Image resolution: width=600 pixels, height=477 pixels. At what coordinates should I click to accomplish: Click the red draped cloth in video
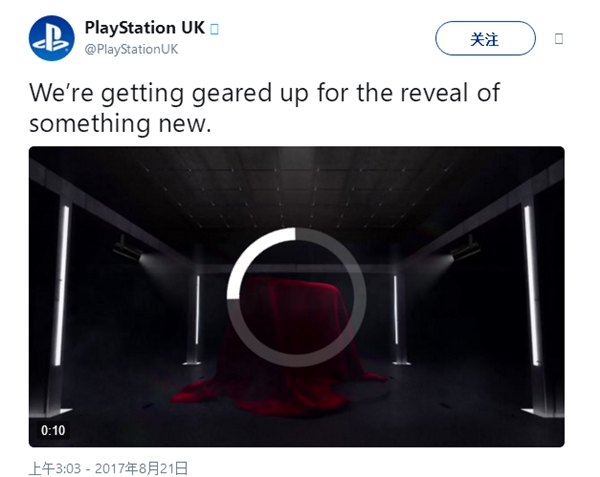[x=279, y=346]
